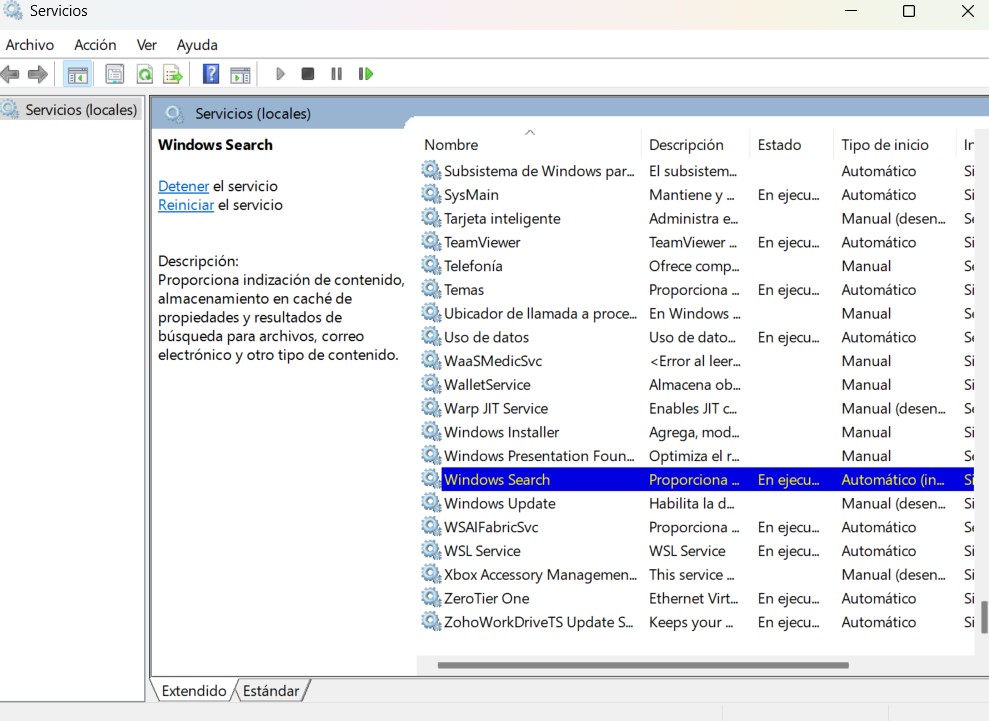Screen dimensions: 989x721
Task: Click the Export List toolbar icon
Action: (x=173, y=74)
